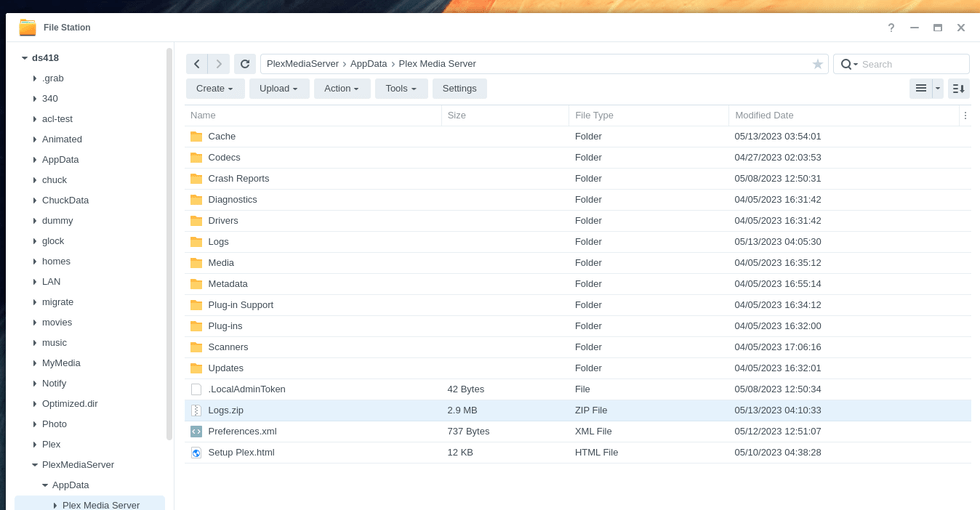Click the search magnifier icon
The width and height of the screenshot is (980, 510).
click(846, 64)
